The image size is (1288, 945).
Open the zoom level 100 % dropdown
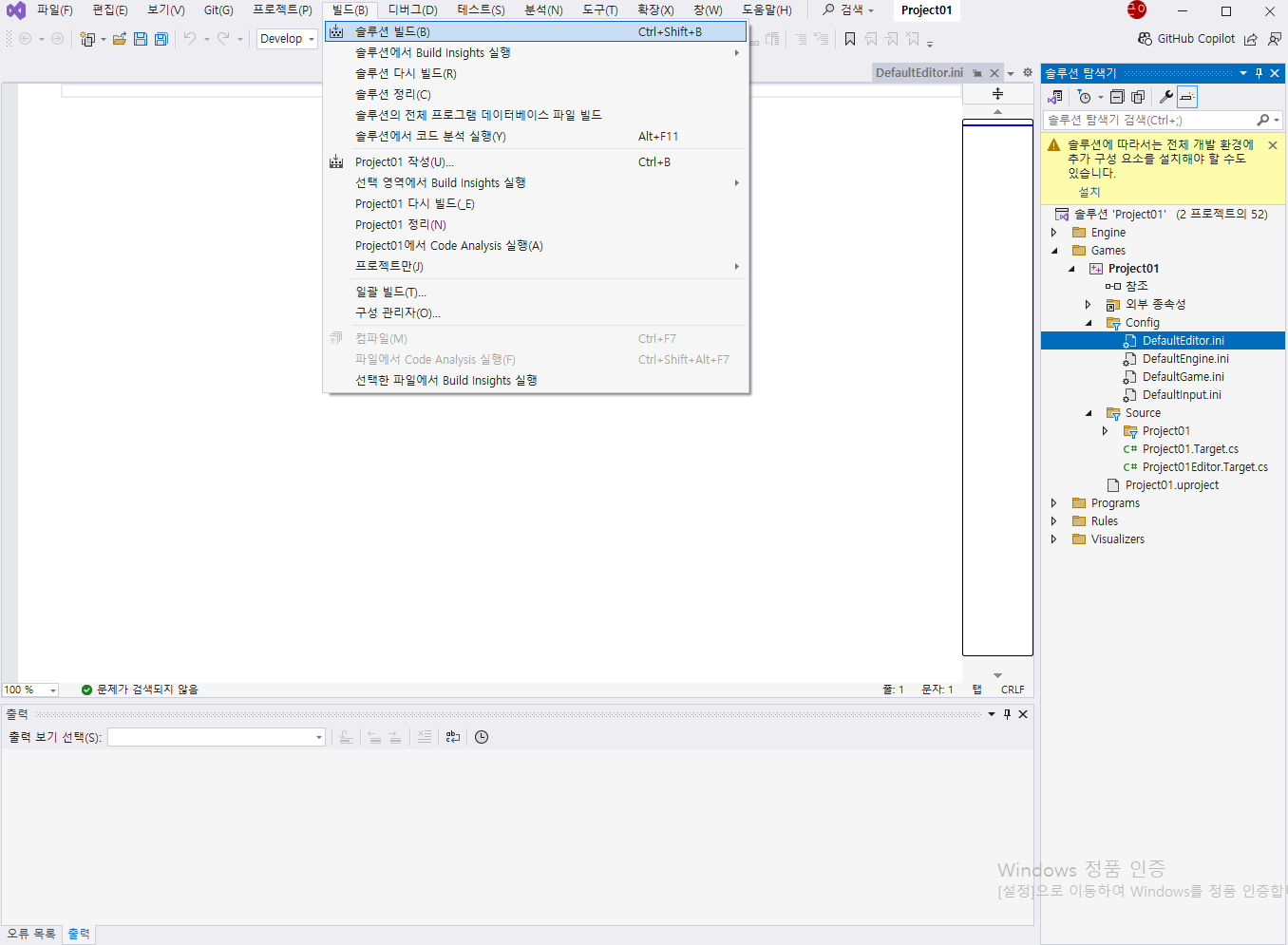click(30, 690)
